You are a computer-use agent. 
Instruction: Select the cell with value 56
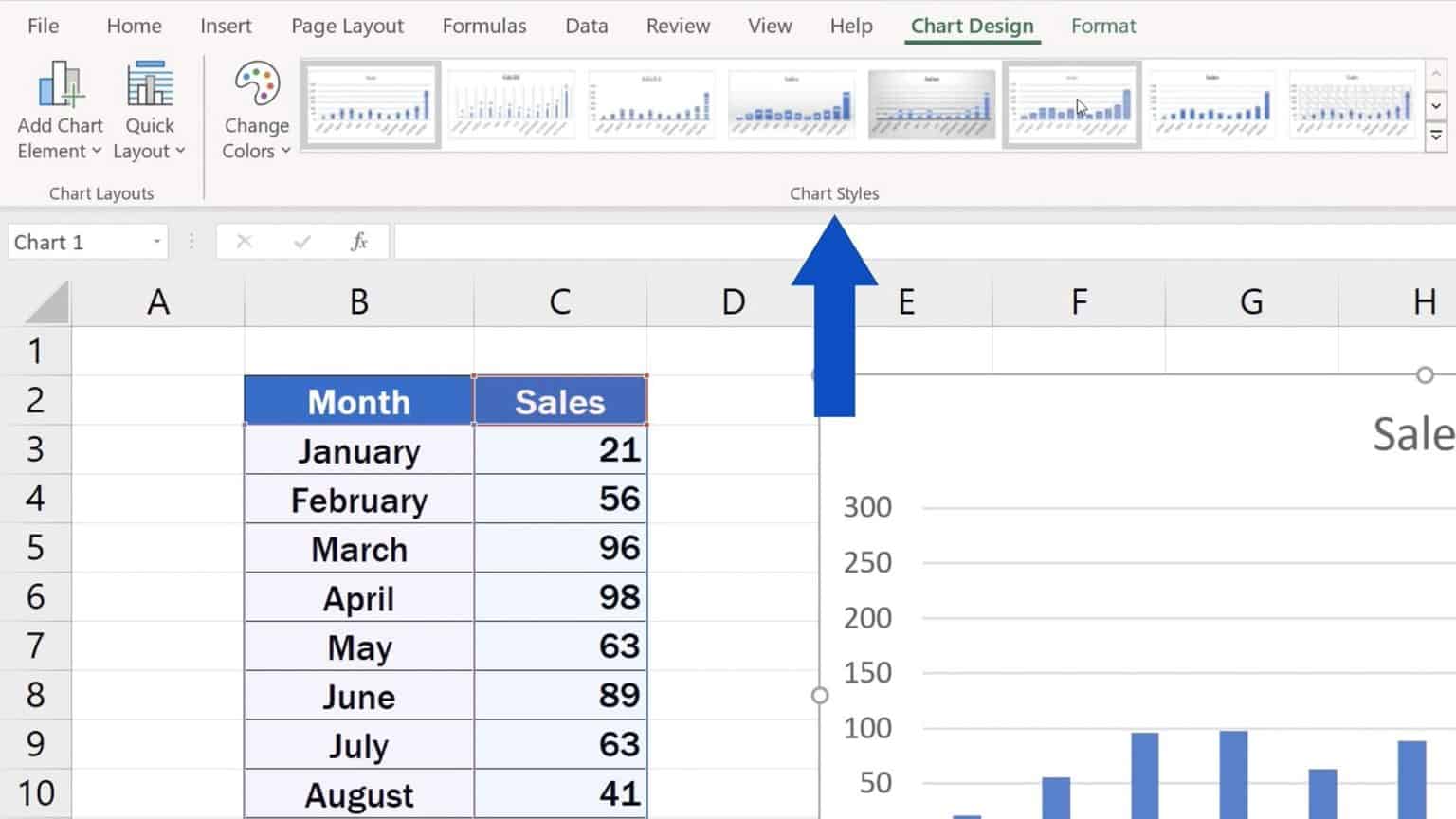coord(560,500)
